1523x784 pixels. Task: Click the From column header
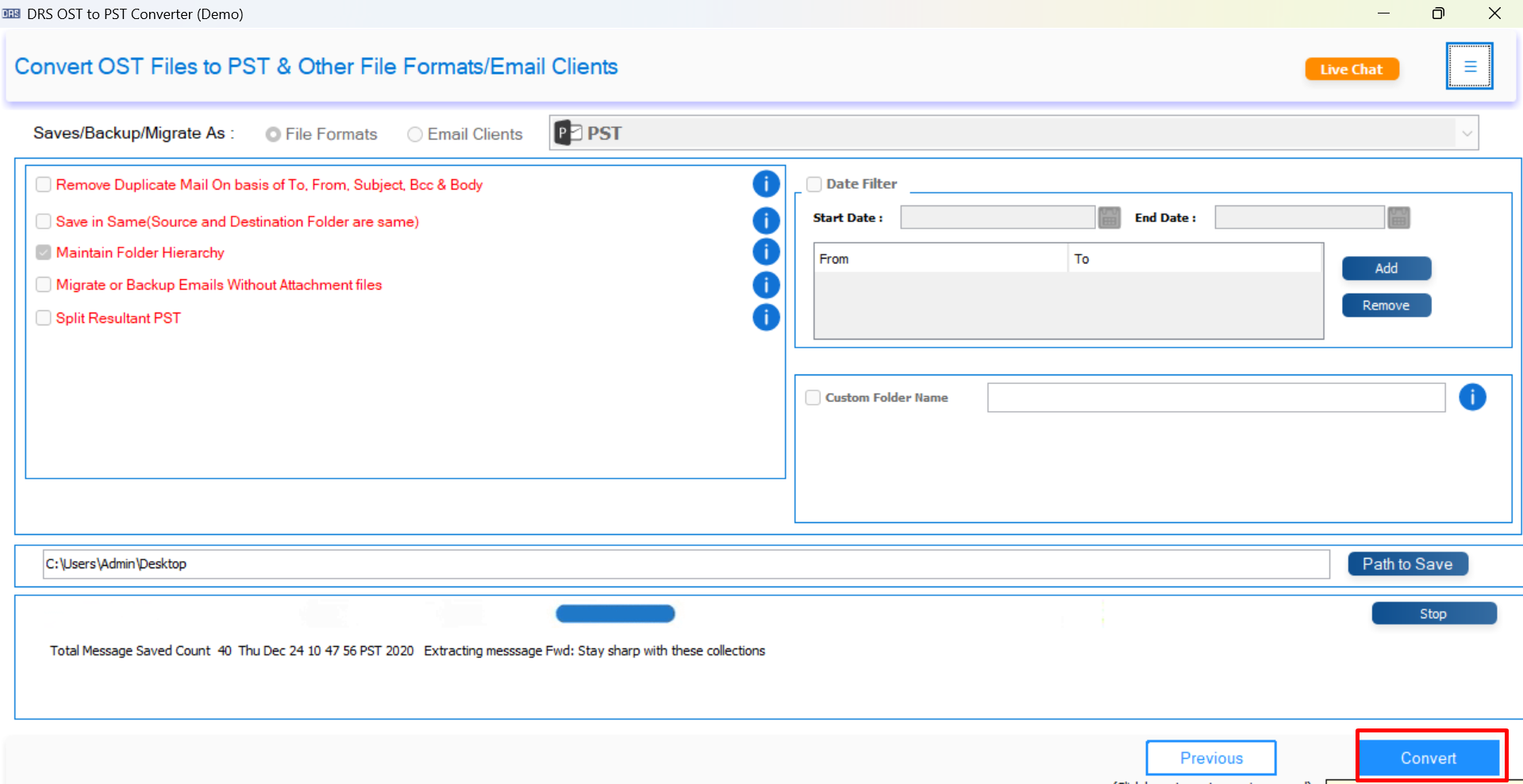[940, 259]
